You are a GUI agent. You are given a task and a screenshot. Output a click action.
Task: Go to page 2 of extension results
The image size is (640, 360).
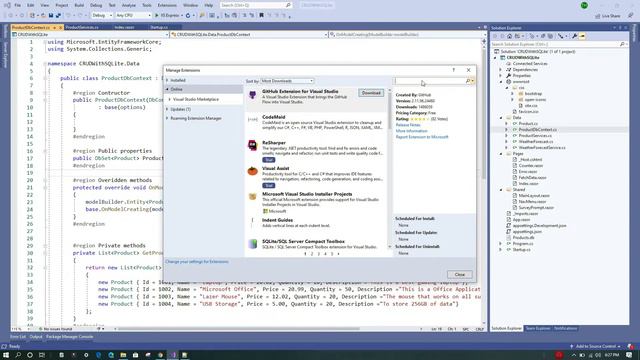click(x=312, y=254)
